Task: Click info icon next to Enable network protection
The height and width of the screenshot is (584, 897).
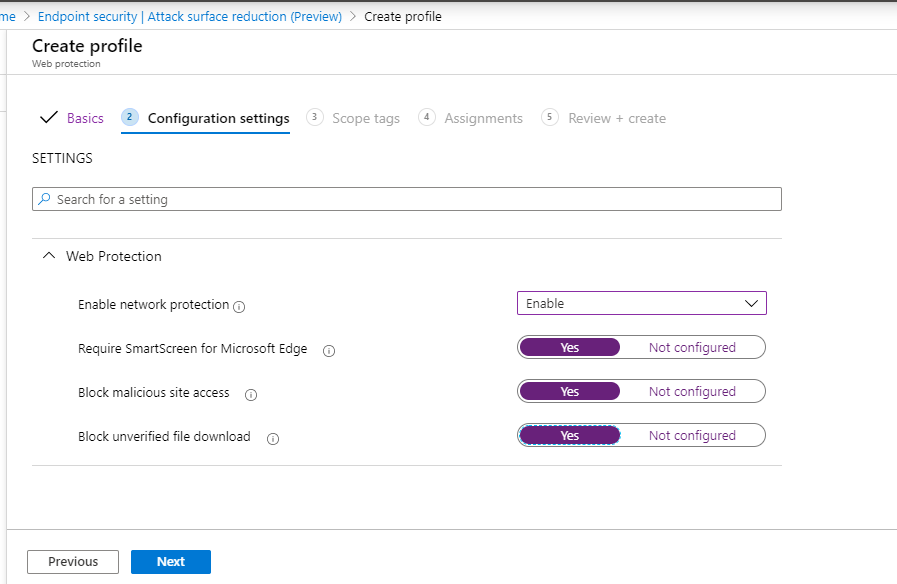Action: 239,306
